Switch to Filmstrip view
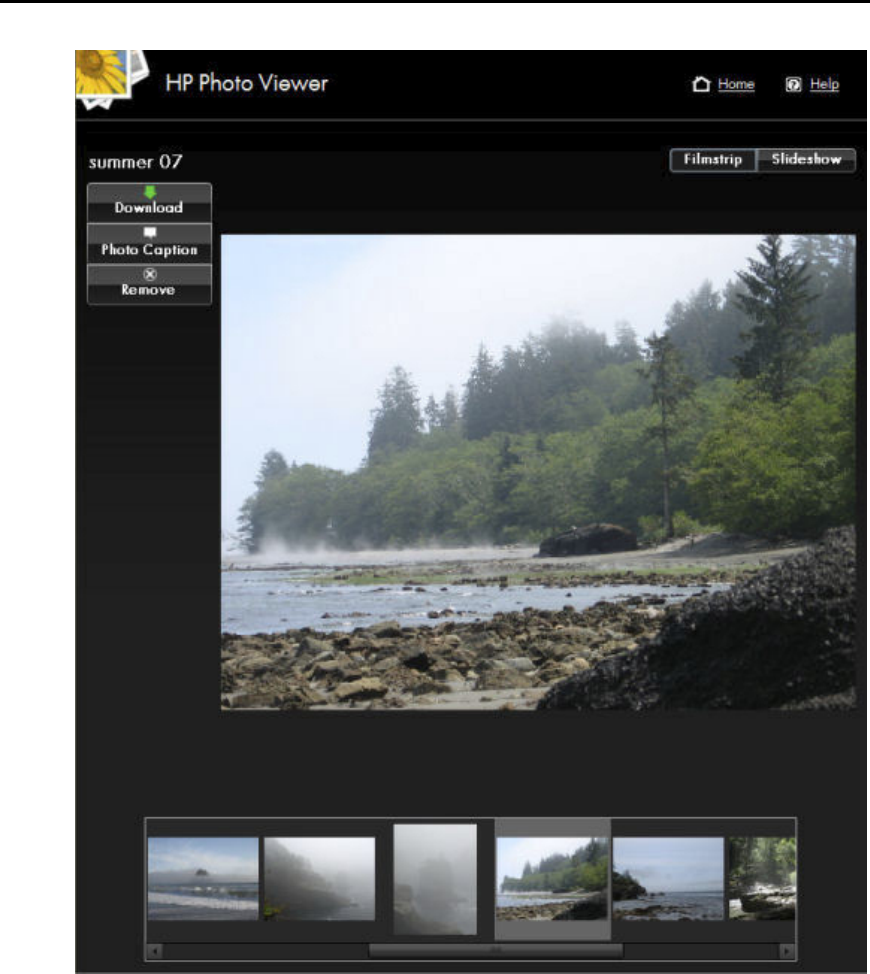The image size is (870, 974). [x=713, y=160]
